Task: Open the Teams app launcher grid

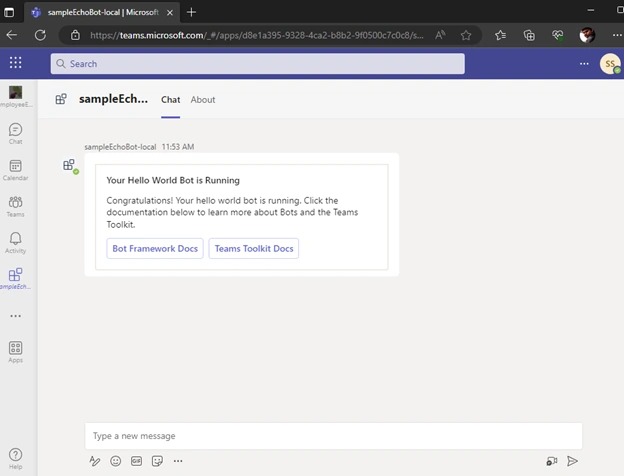Action: [x=16, y=62]
